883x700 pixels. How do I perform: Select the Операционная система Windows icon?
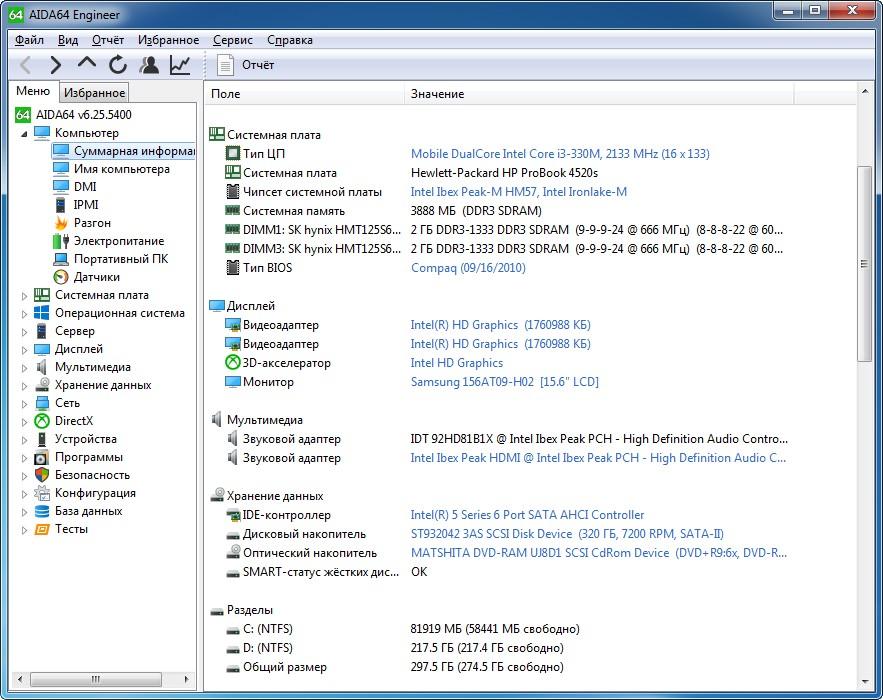42,313
